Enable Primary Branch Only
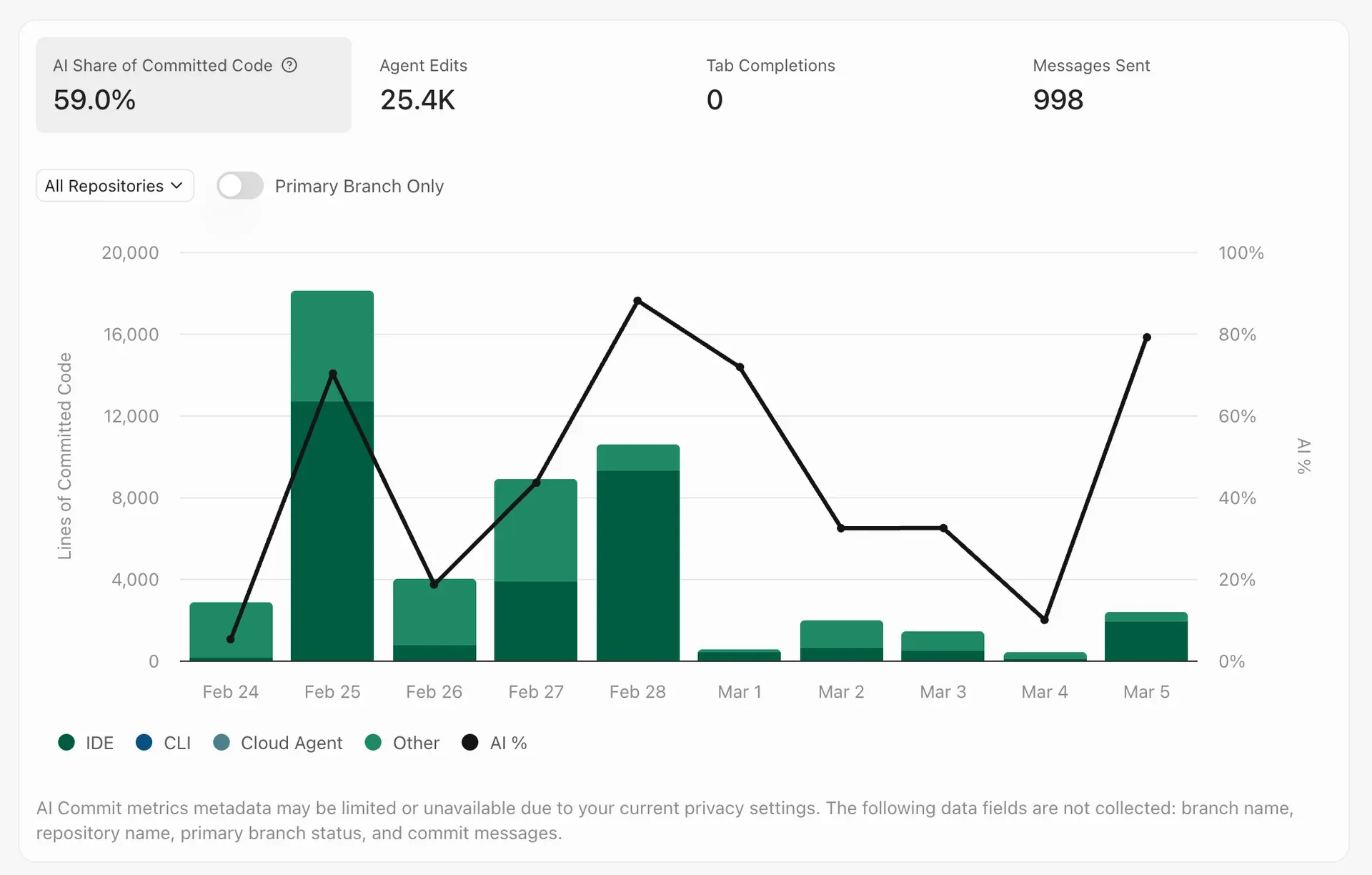This screenshot has height=875, width=1372. coord(239,185)
